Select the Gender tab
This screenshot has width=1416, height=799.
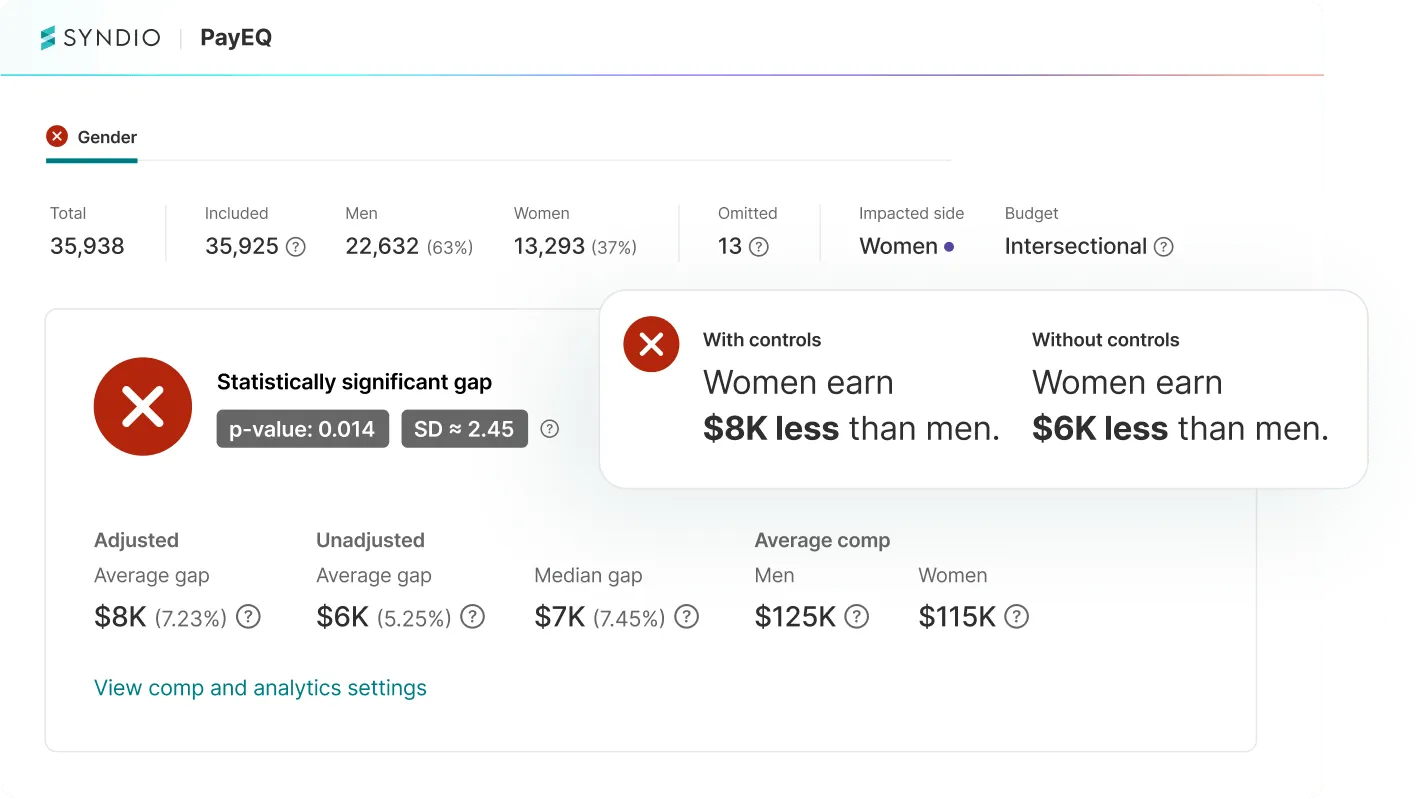tap(106, 137)
